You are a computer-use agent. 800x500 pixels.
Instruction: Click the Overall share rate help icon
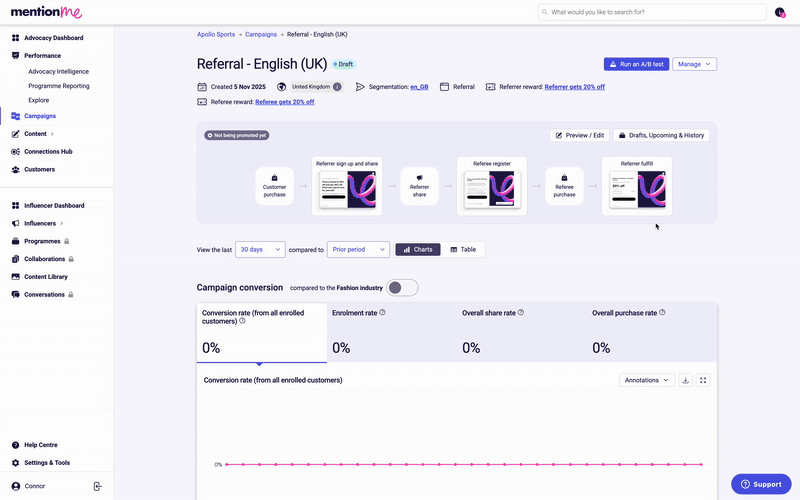pyautogui.click(x=521, y=312)
